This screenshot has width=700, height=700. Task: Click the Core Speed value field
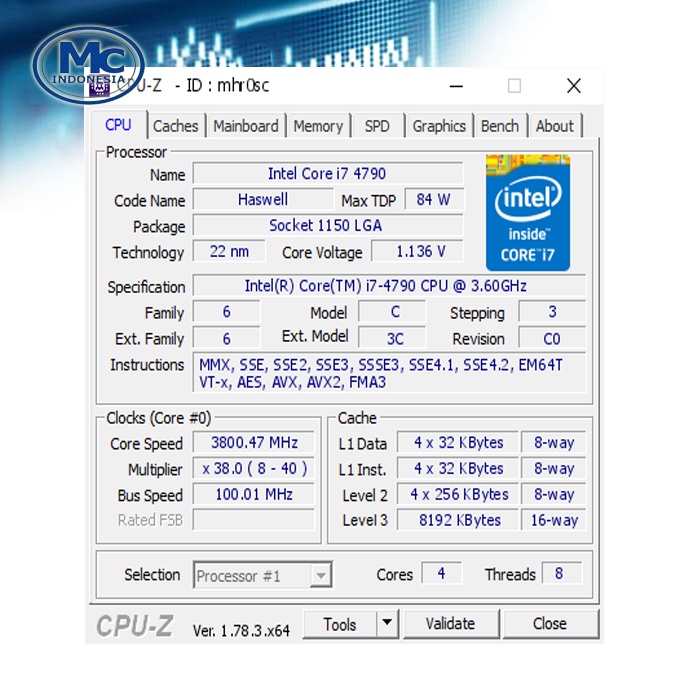coord(254,443)
